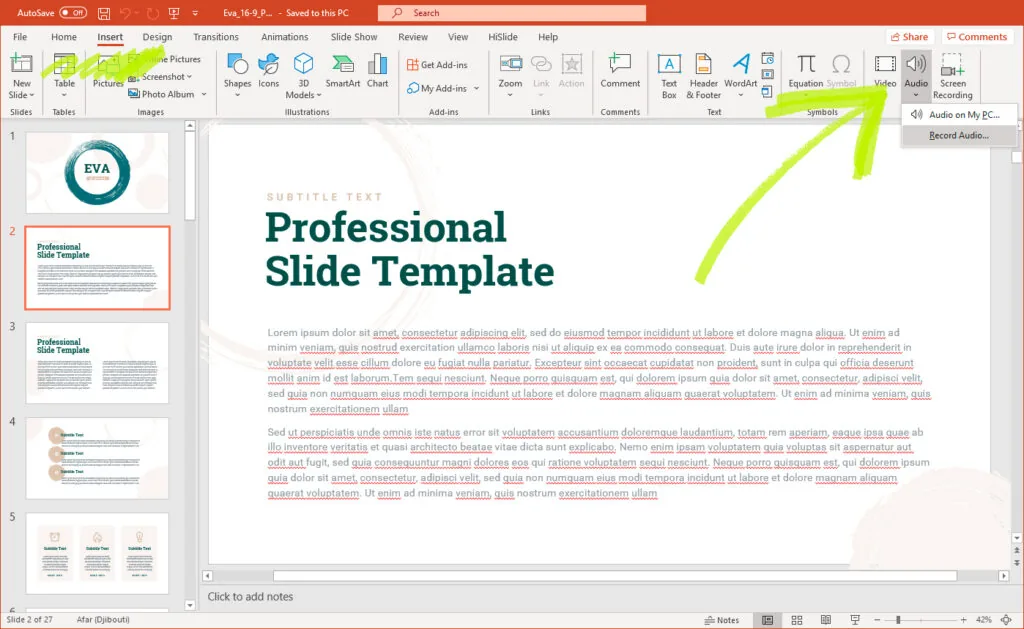Expand the Photo Album dropdown arrow
Screen dimensions: 1024x629
coord(204,94)
